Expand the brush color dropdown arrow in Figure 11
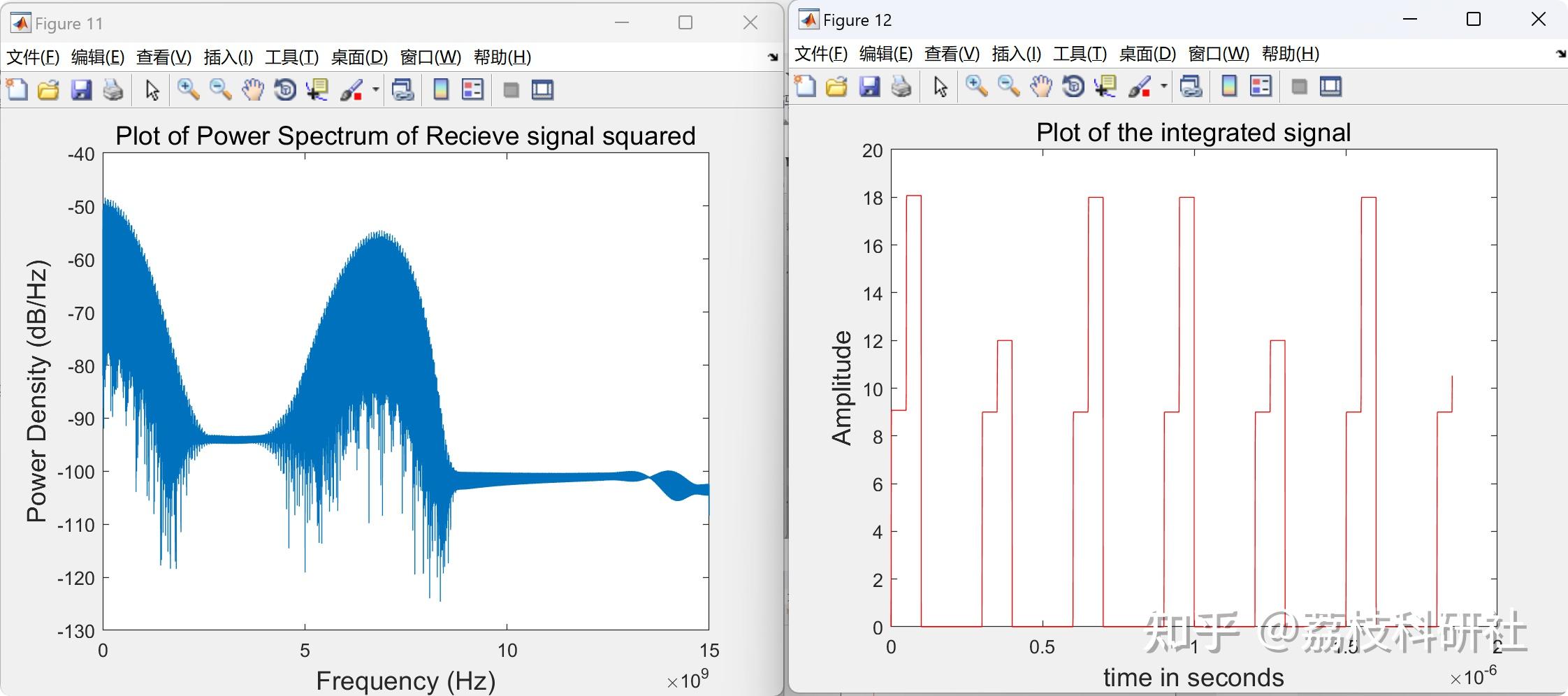 pyautogui.click(x=376, y=89)
